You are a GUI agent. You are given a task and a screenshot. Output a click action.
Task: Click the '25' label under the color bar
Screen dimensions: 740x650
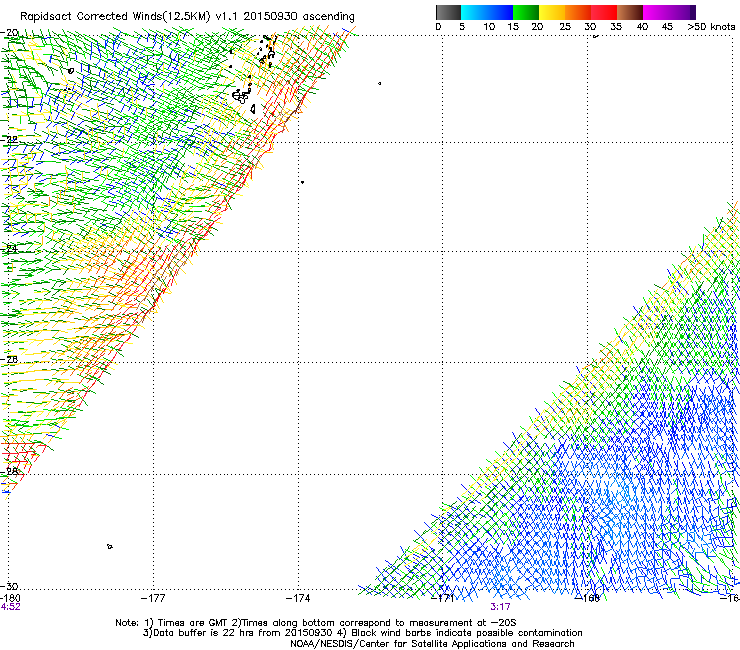[x=565, y=27]
